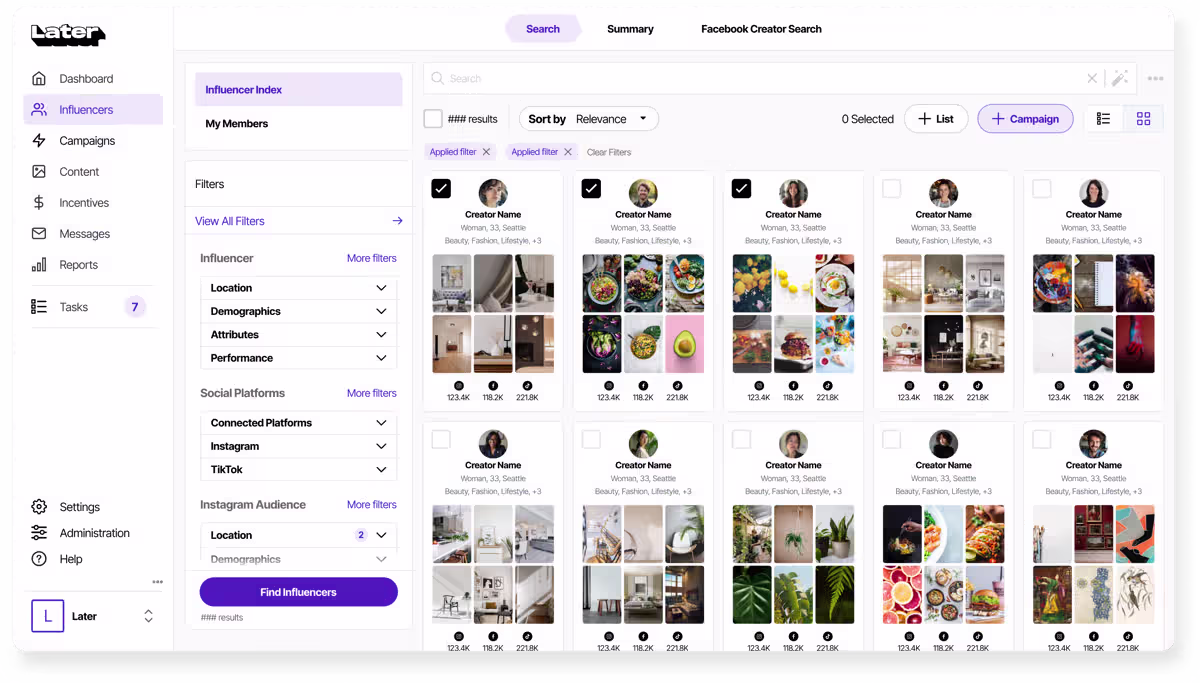Switch to the Summary tab
Screen dimensions: 1200x683
point(630,29)
